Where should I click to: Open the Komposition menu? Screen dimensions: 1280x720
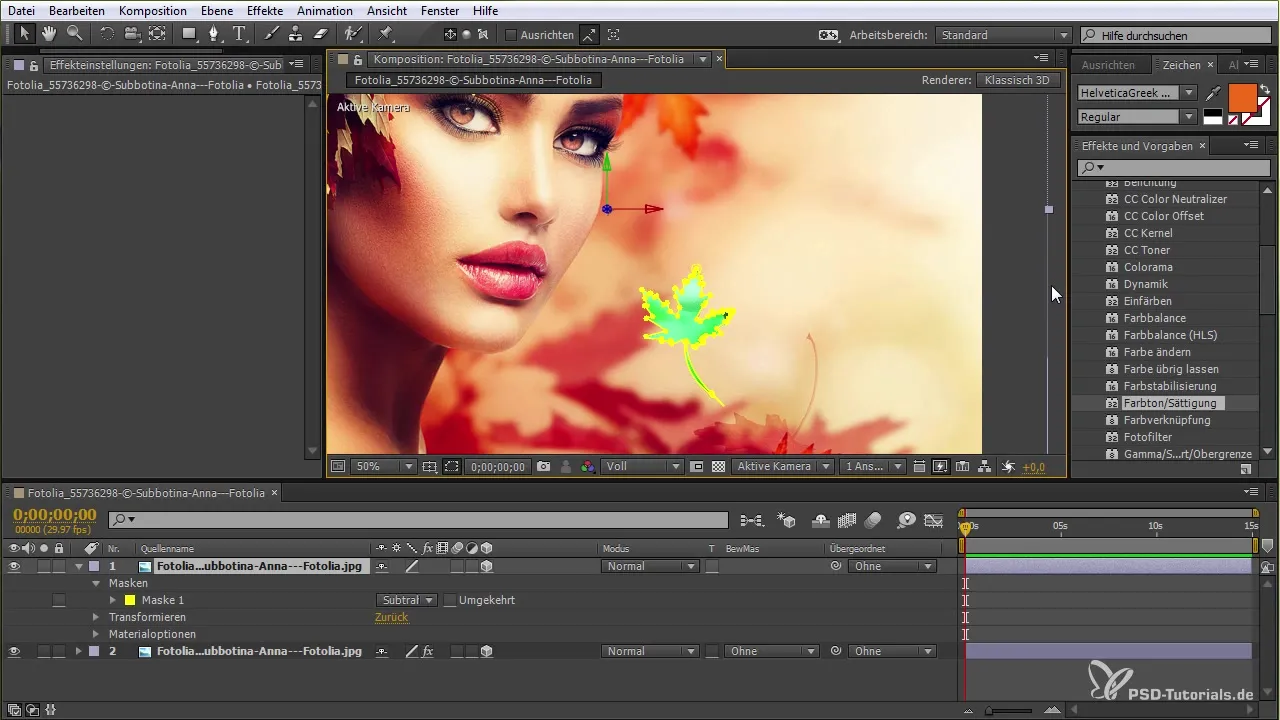tap(152, 10)
